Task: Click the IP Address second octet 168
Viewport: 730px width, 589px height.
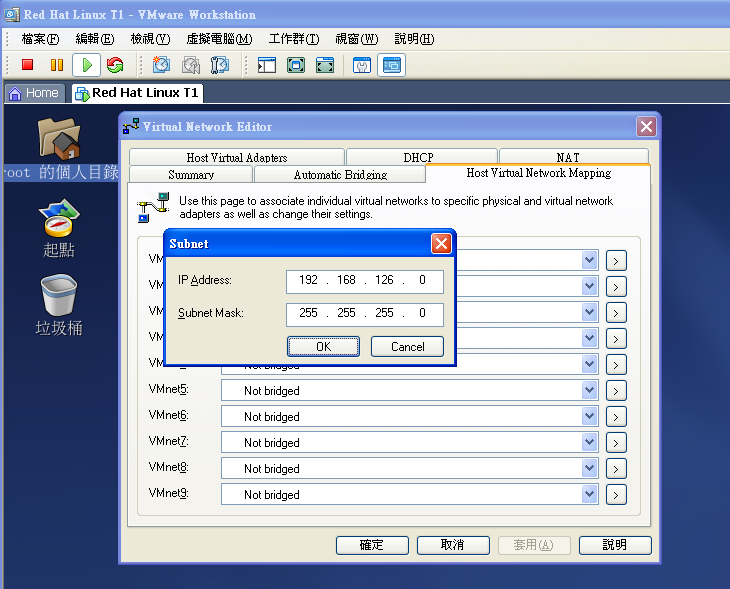Action: tap(346, 280)
